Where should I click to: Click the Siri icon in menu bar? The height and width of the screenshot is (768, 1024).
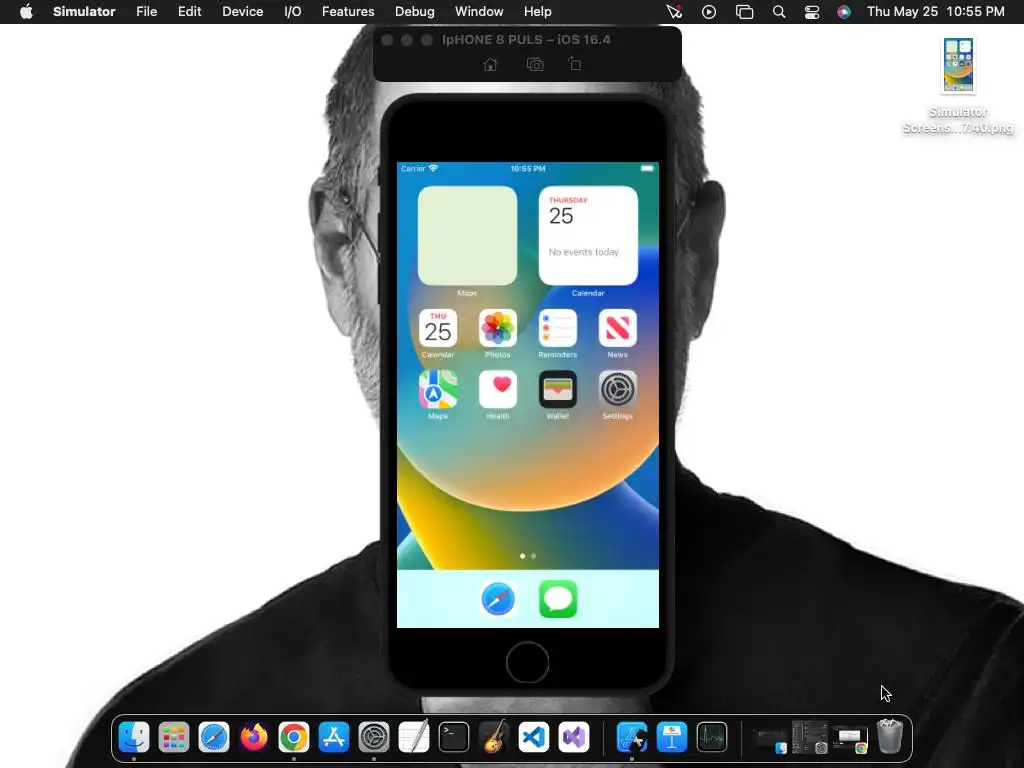(x=844, y=12)
